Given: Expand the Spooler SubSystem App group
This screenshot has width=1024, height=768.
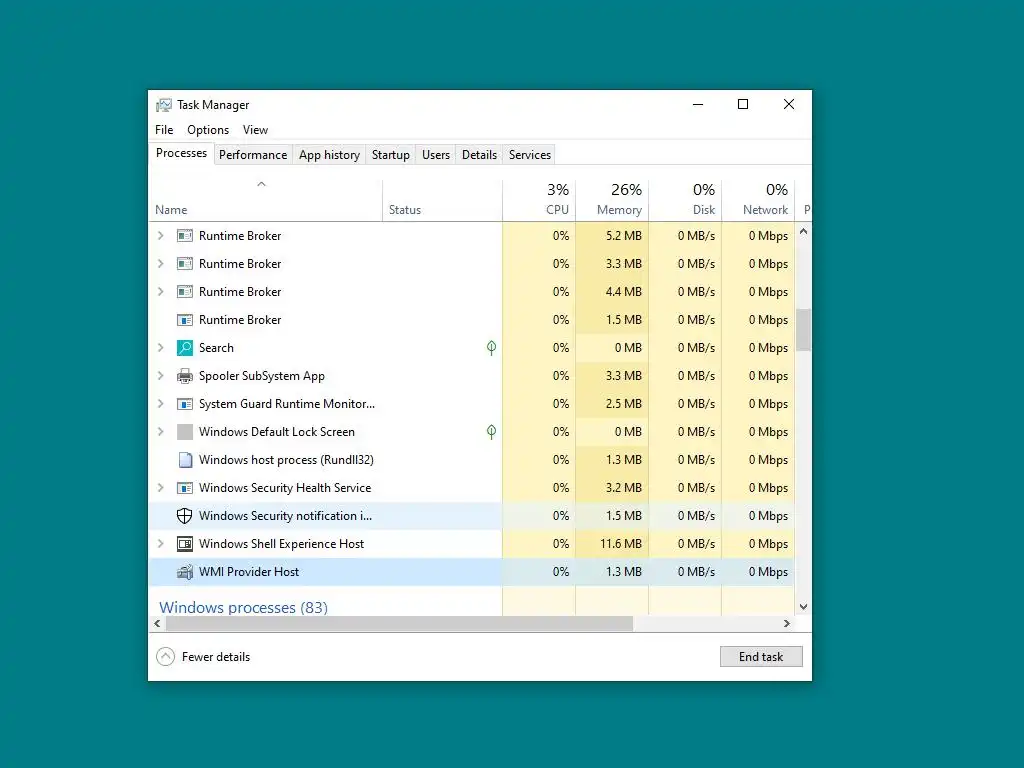Looking at the screenshot, I should [x=161, y=376].
